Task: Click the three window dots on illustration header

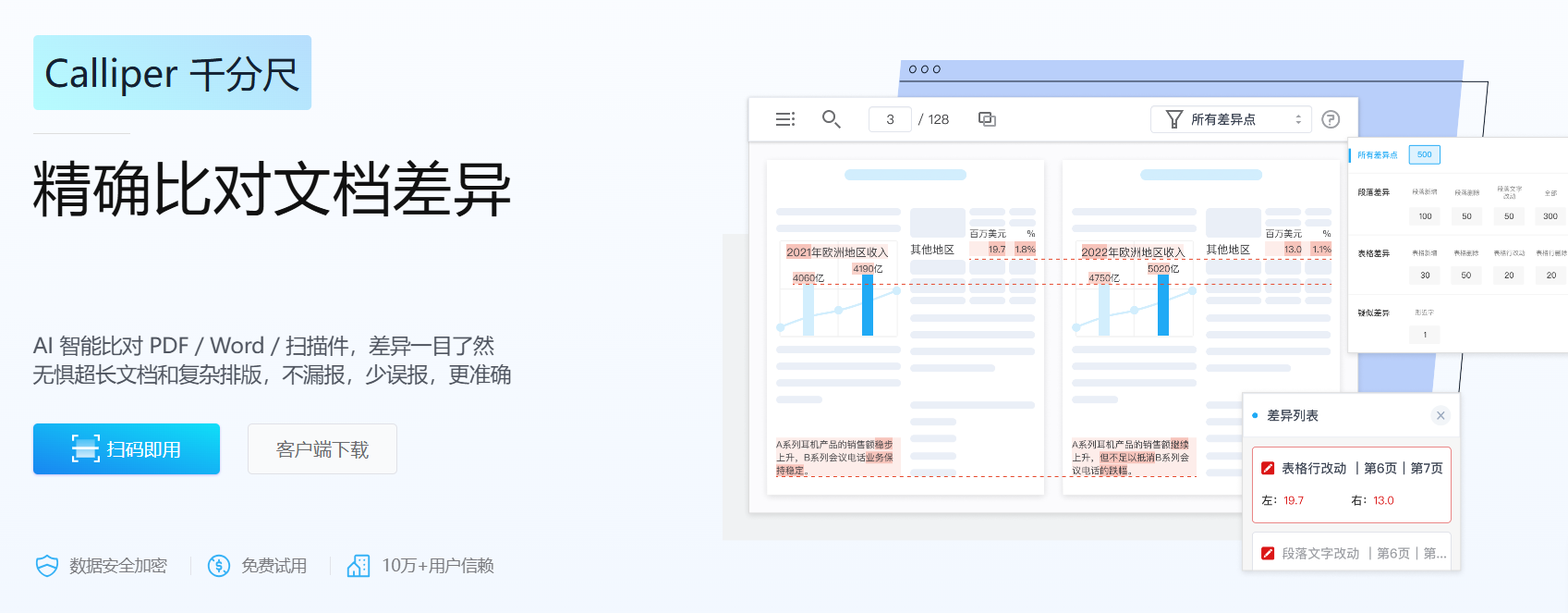Action: click(924, 69)
